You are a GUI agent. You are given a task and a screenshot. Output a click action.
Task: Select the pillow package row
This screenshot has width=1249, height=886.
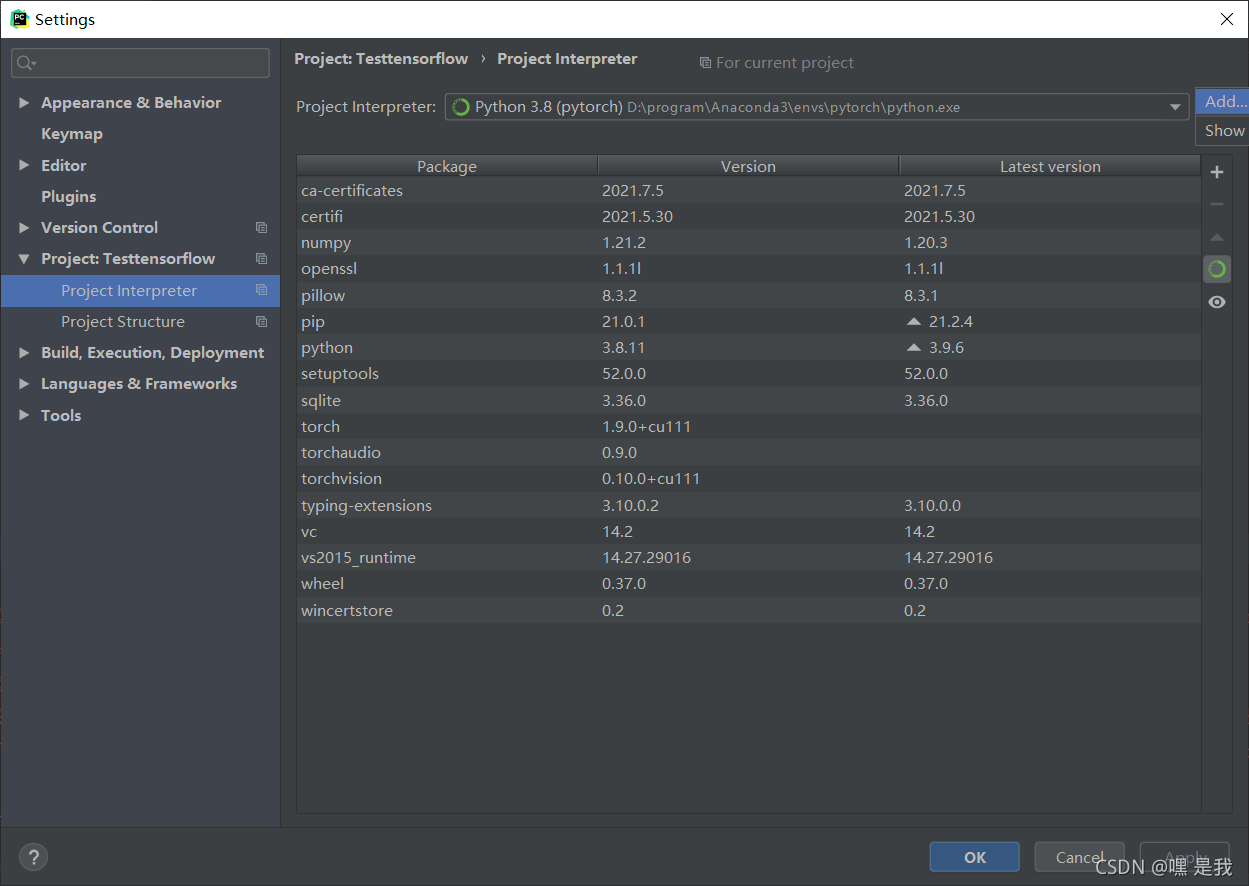749,295
